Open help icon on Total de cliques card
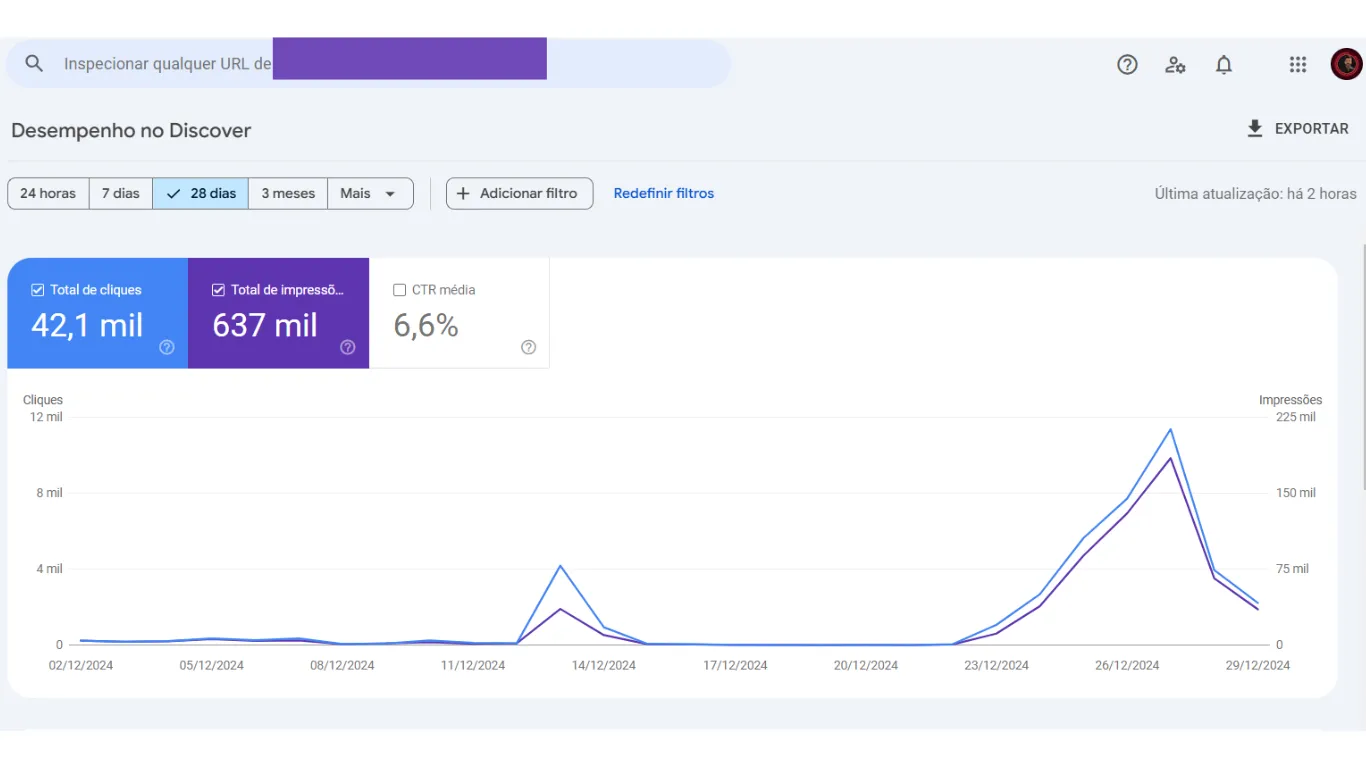The height and width of the screenshot is (768, 1366). 167,348
